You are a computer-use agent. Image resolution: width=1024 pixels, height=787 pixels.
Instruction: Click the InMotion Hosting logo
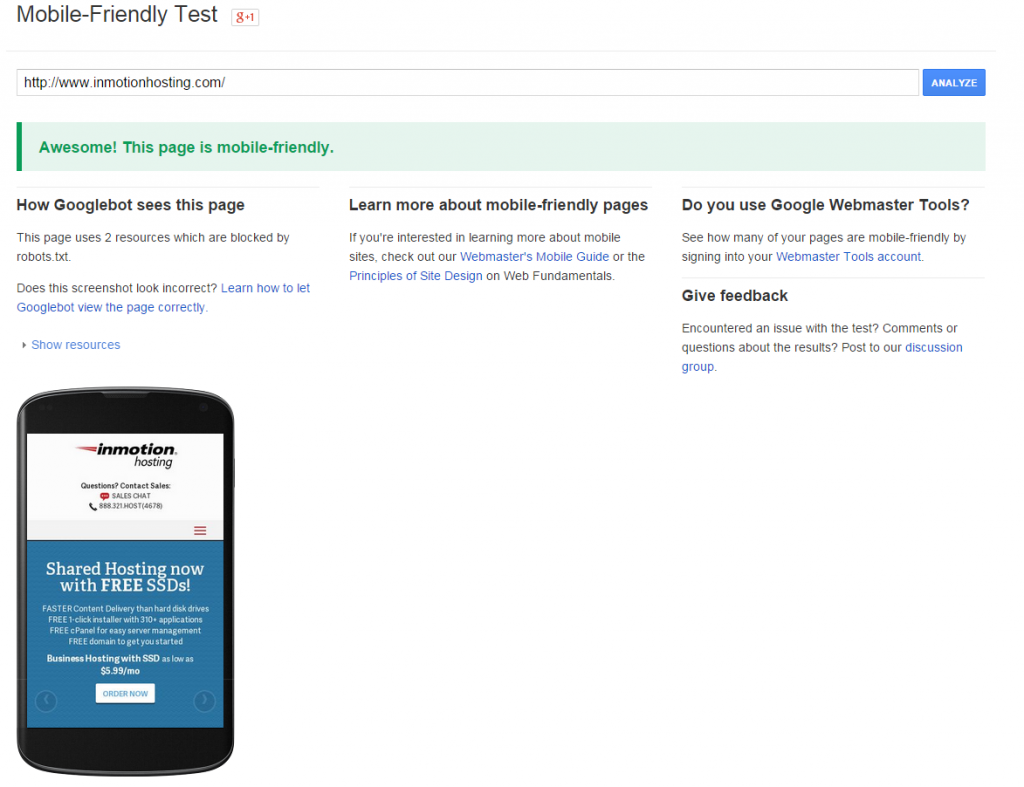pyautogui.click(x=125, y=455)
